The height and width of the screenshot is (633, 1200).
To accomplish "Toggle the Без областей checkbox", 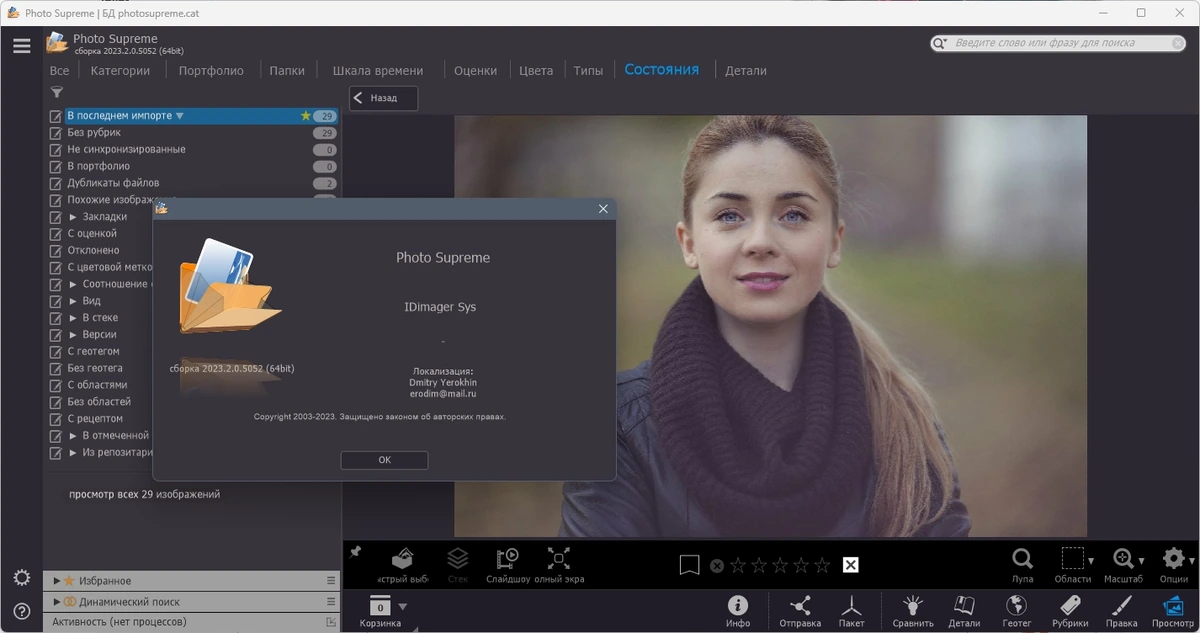I will pyautogui.click(x=56, y=402).
